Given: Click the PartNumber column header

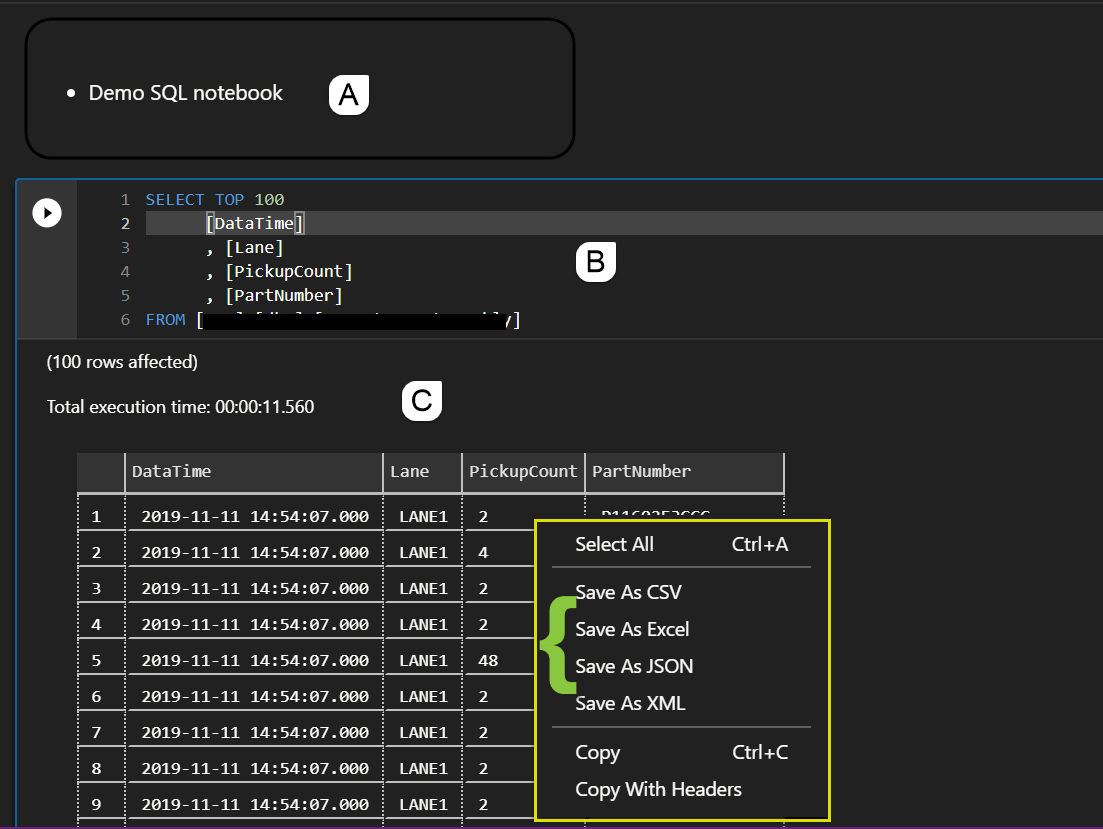Looking at the screenshot, I should point(641,471).
